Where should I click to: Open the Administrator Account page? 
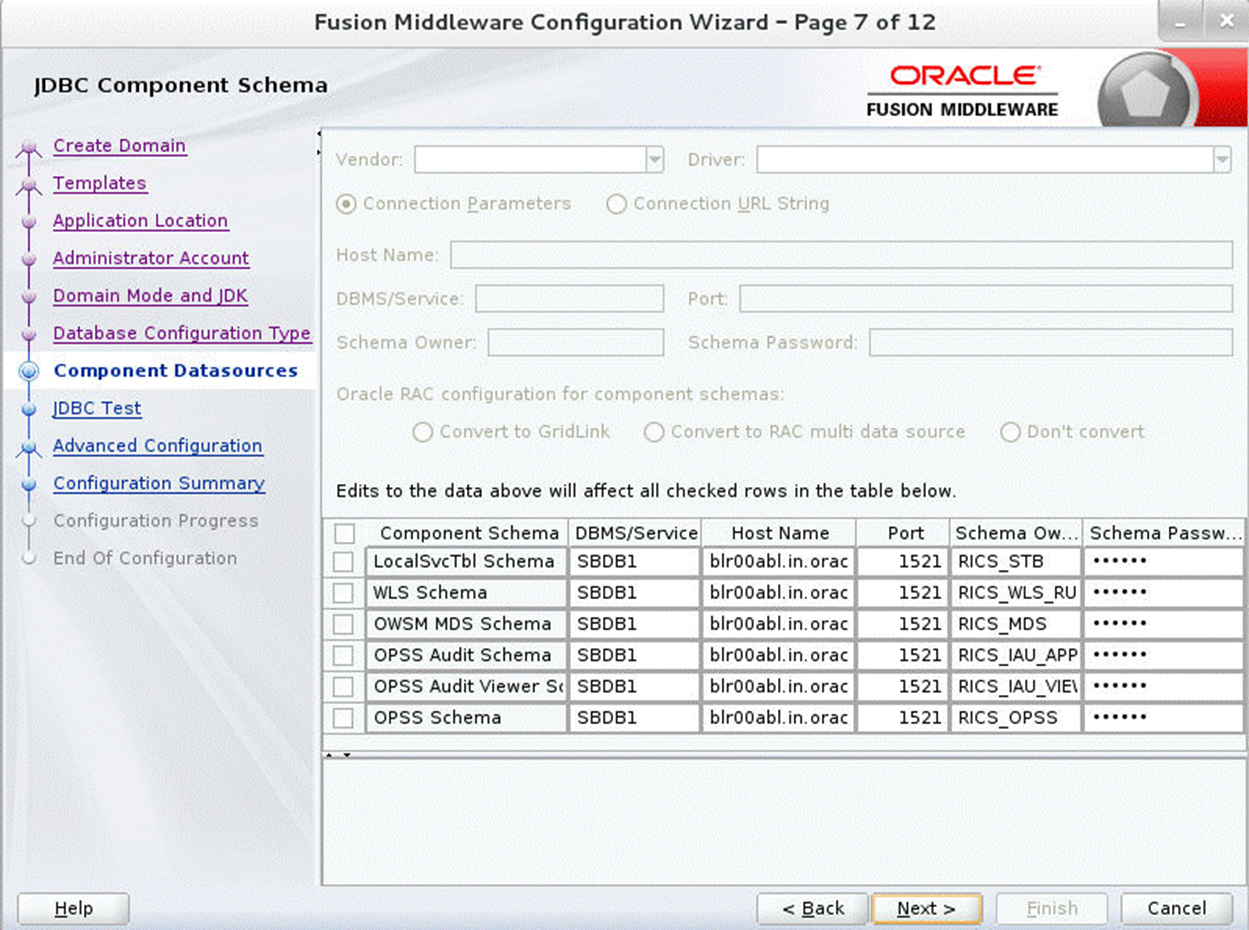151,258
